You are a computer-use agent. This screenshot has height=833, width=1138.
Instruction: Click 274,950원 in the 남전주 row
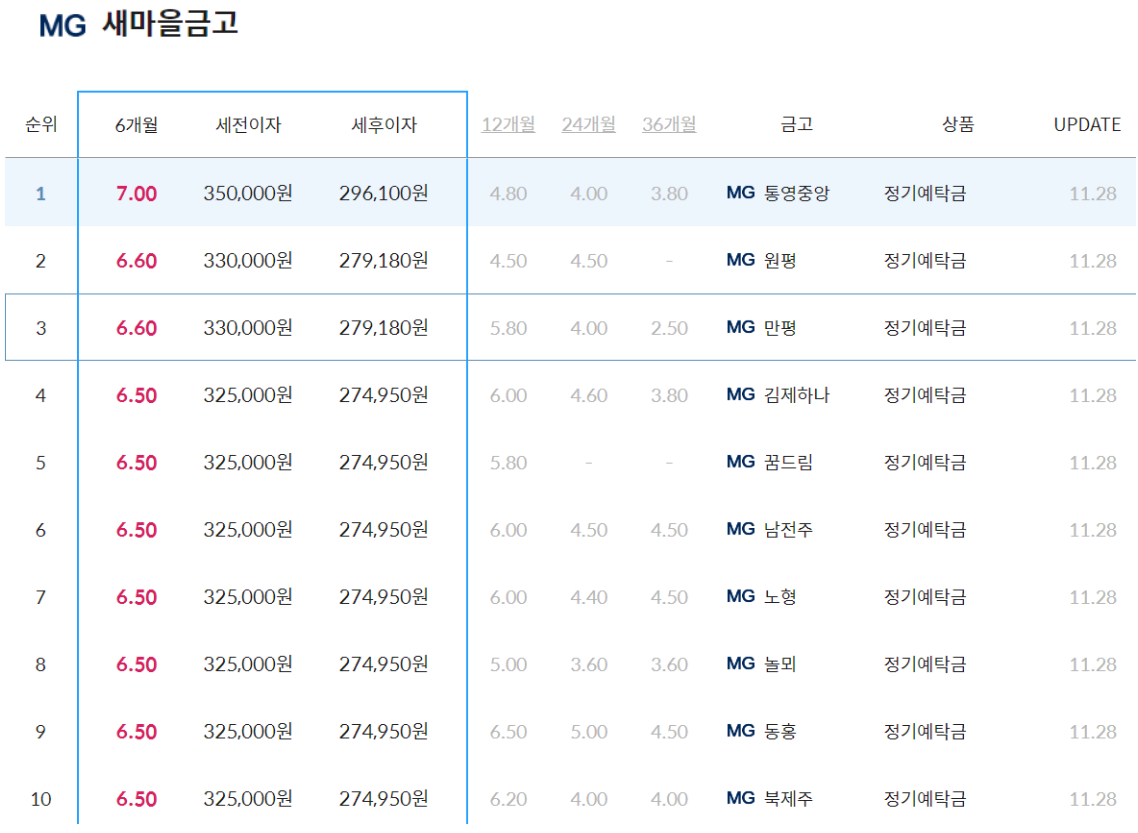[x=384, y=530]
